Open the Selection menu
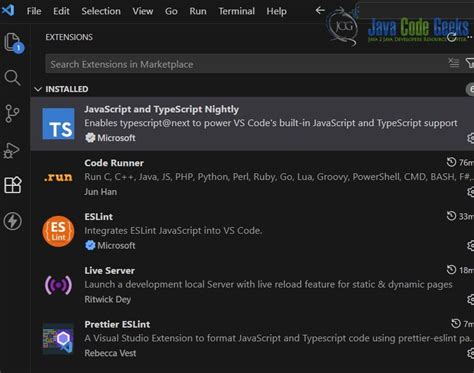 click(x=101, y=11)
